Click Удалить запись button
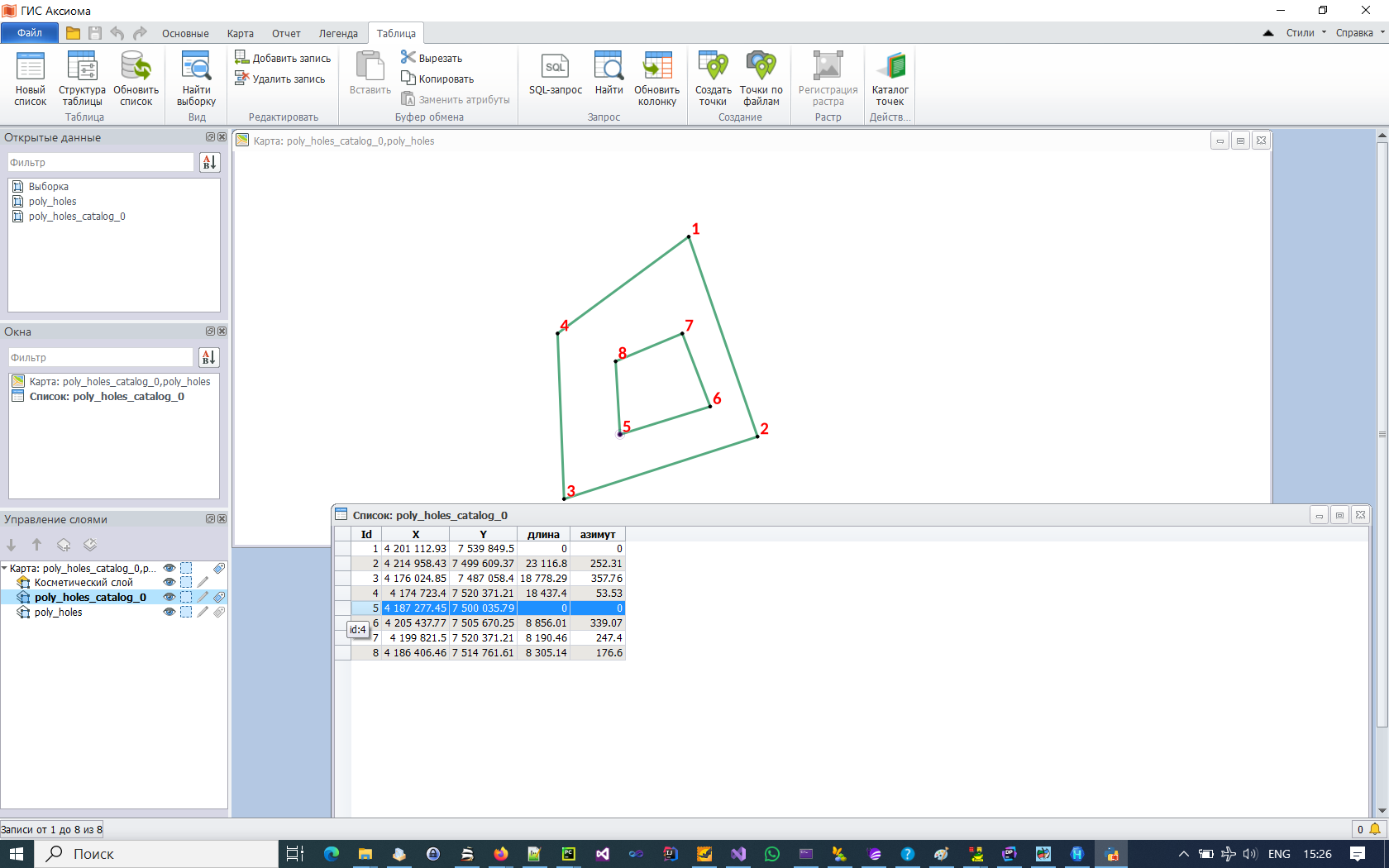This screenshot has width=1389, height=868. click(280, 79)
